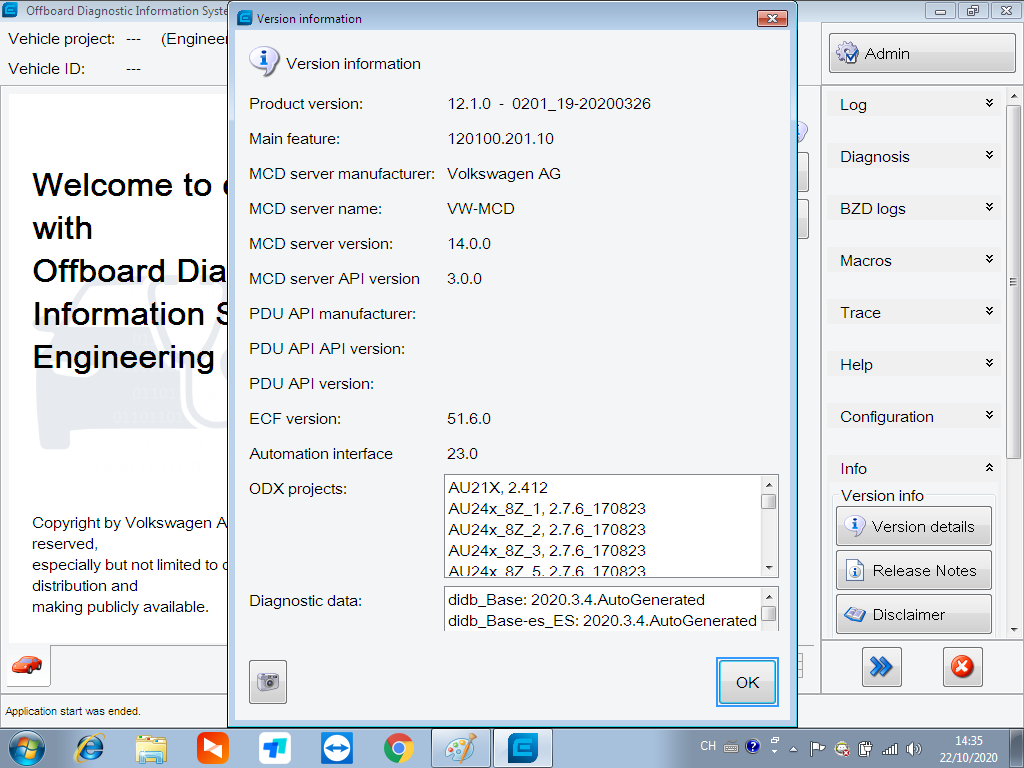Open Windows Explorer folder from taskbar
Screen dimensions: 1024x768
click(151, 748)
